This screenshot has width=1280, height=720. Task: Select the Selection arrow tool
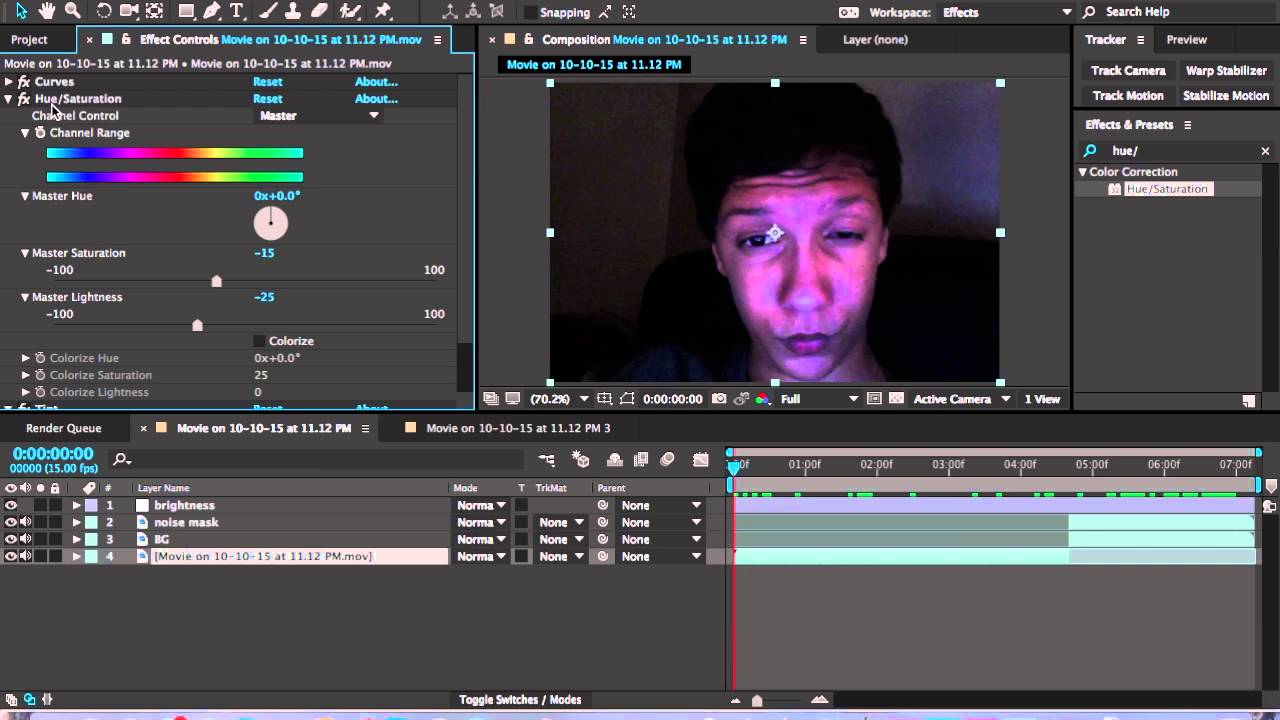pos(21,11)
